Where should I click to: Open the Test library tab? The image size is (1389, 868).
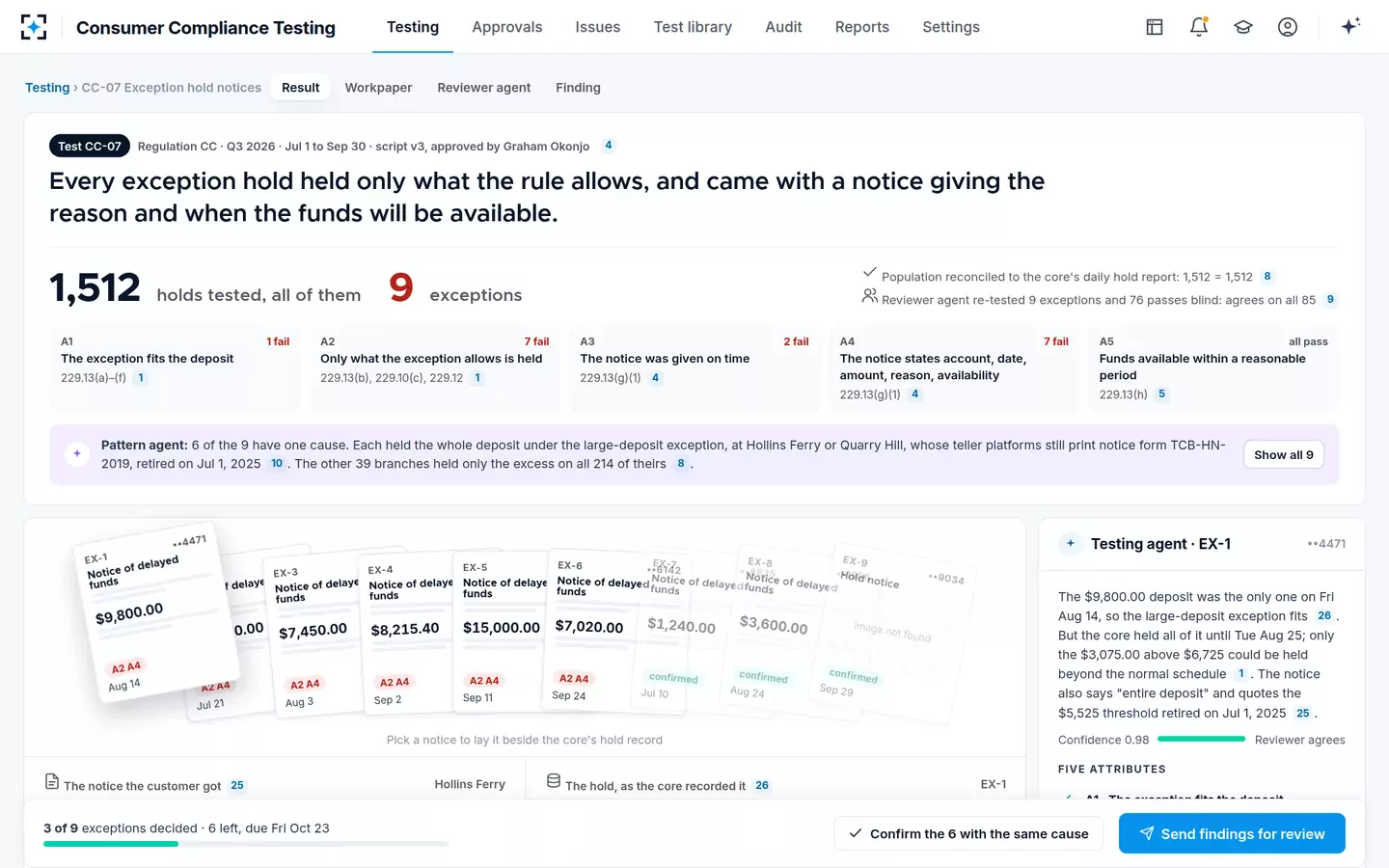click(693, 27)
